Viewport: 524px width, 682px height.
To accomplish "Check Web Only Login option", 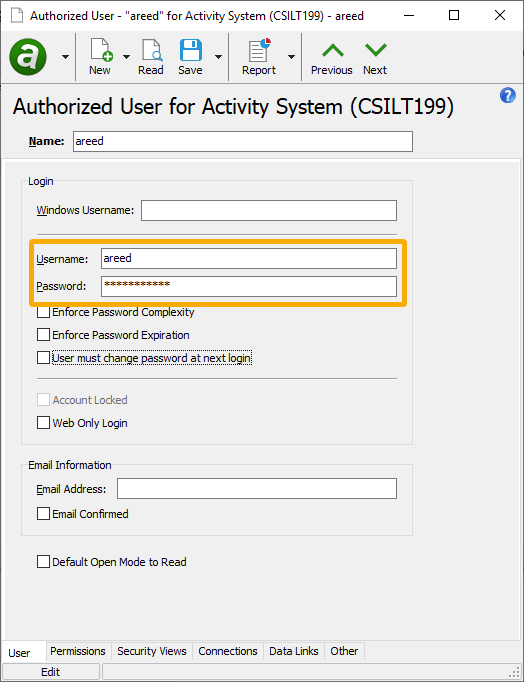I will (43, 423).
